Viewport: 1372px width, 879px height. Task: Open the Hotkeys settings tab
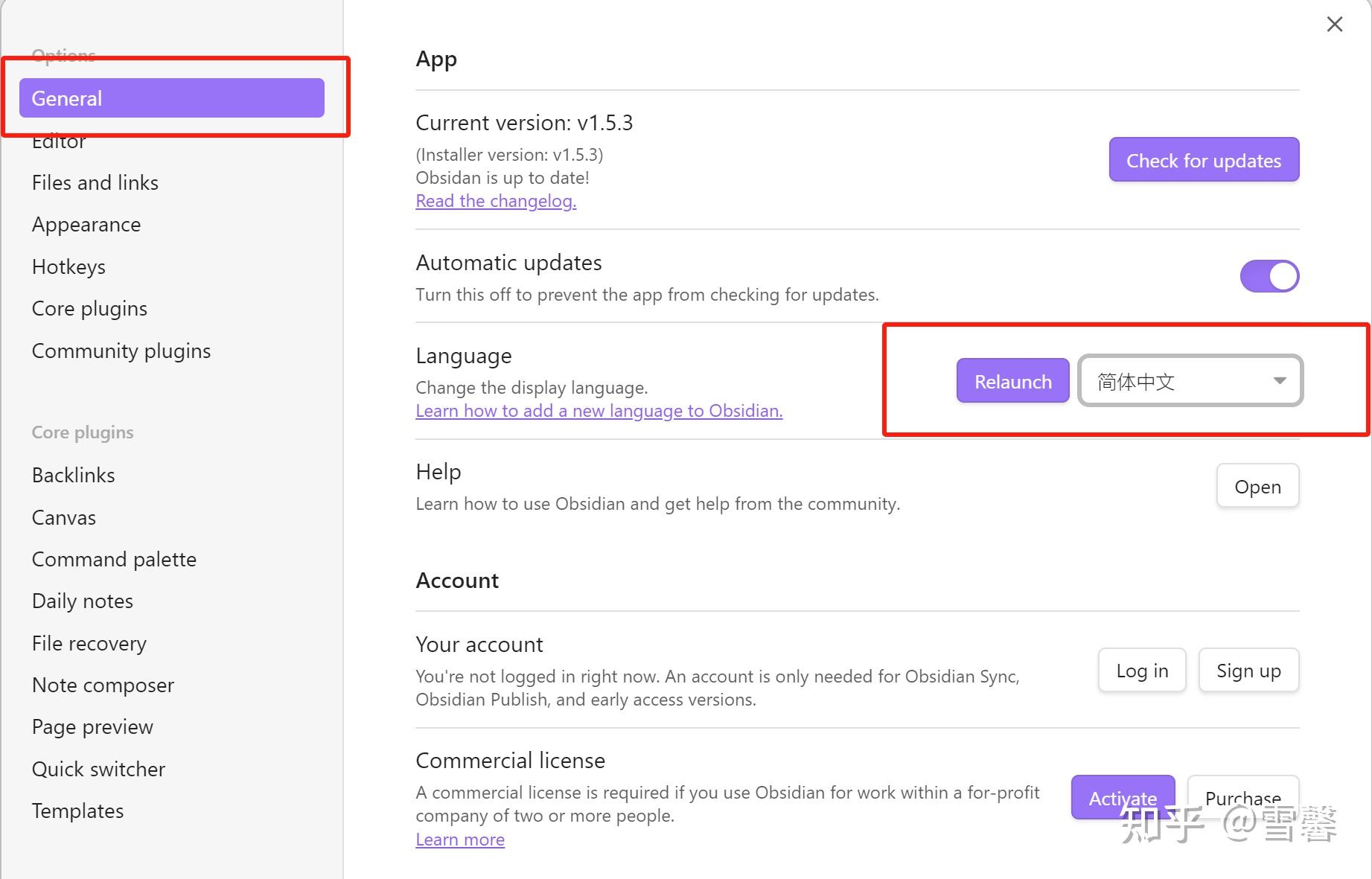click(68, 266)
